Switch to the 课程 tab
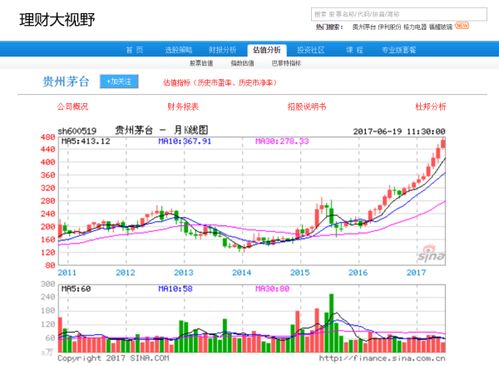This screenshot has width=499, height=365. (x=354, y=50)
